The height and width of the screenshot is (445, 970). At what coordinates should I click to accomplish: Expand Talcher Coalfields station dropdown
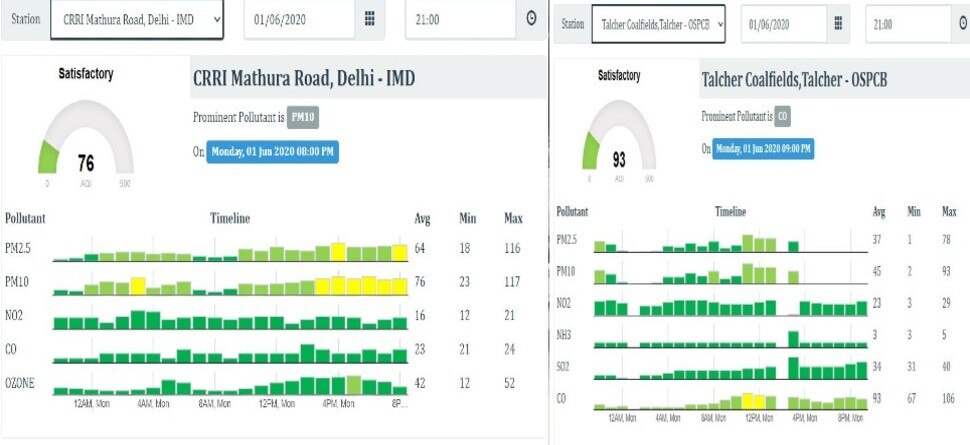pyautogui.click(x=658, y=24)
